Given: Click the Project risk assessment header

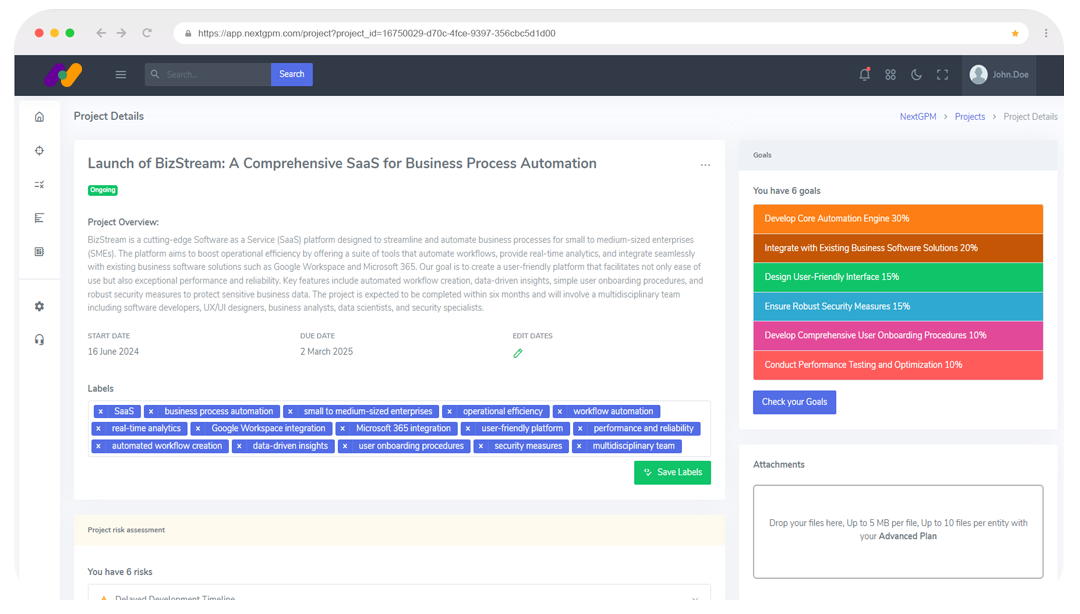Looking at the screenshot, I should 399,531.
